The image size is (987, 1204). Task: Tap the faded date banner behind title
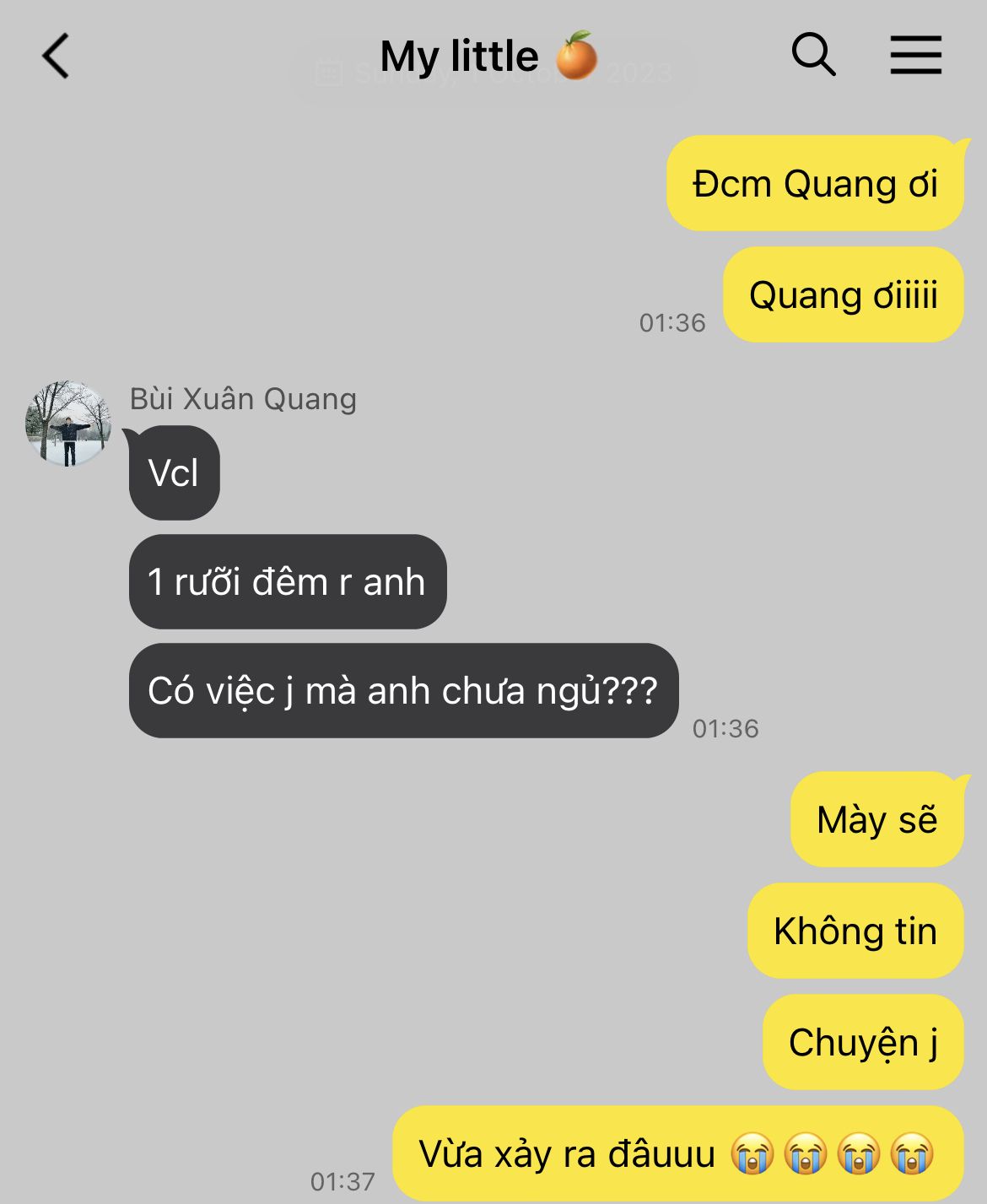(x=493, y=73)
